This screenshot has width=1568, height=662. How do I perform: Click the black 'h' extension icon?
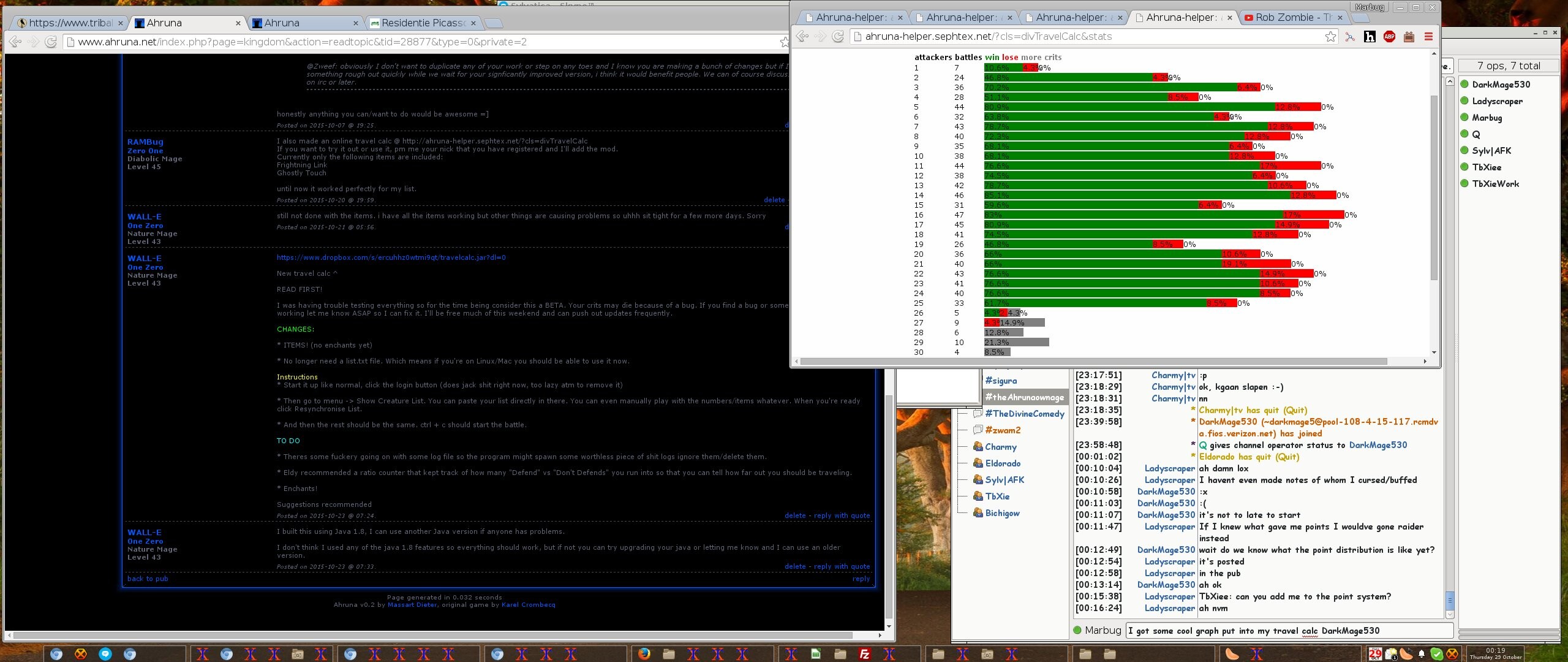click(1370, 37)
